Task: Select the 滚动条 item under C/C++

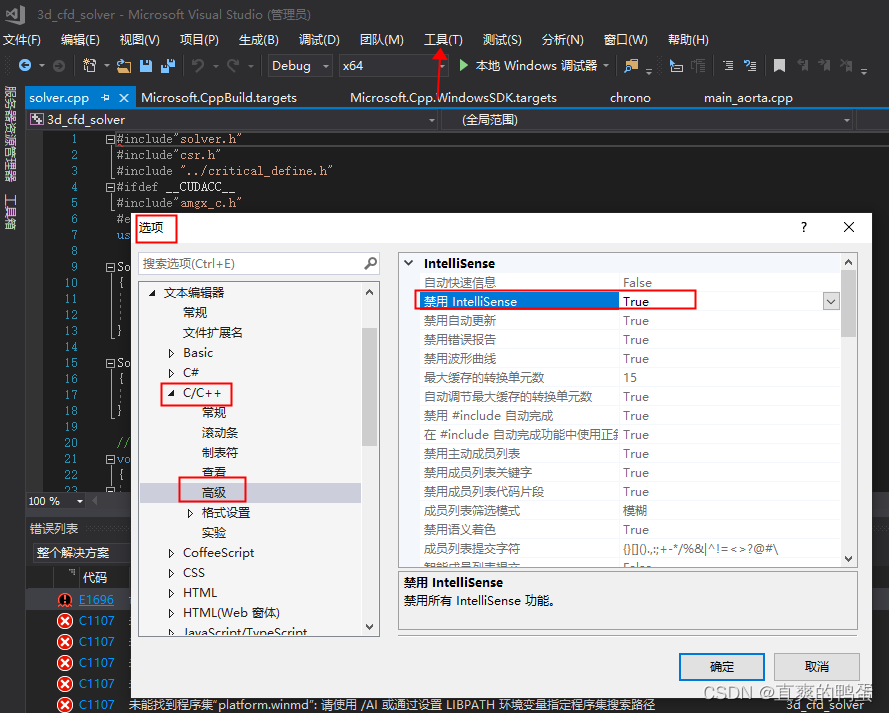Action: tap(220, 433)
